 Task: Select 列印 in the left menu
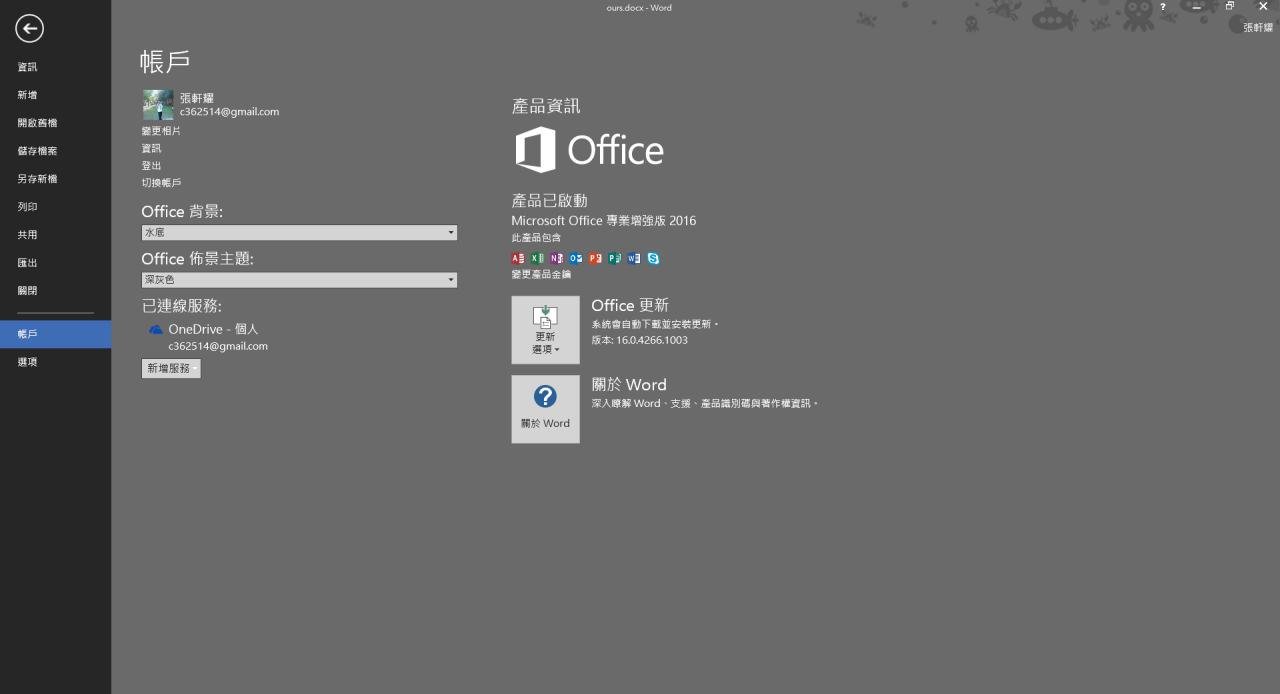[x=27, y=207]
